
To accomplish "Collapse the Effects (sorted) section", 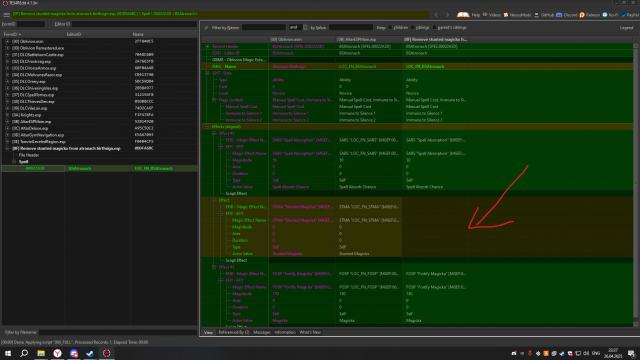I will tap(207, 127).
